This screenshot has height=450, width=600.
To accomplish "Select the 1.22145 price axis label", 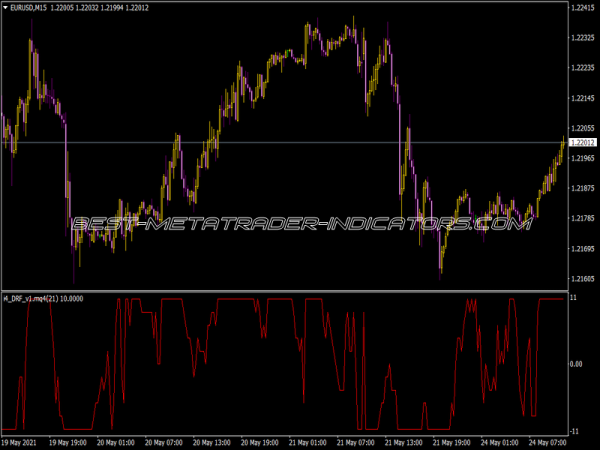I will click(x=581, y=98).
